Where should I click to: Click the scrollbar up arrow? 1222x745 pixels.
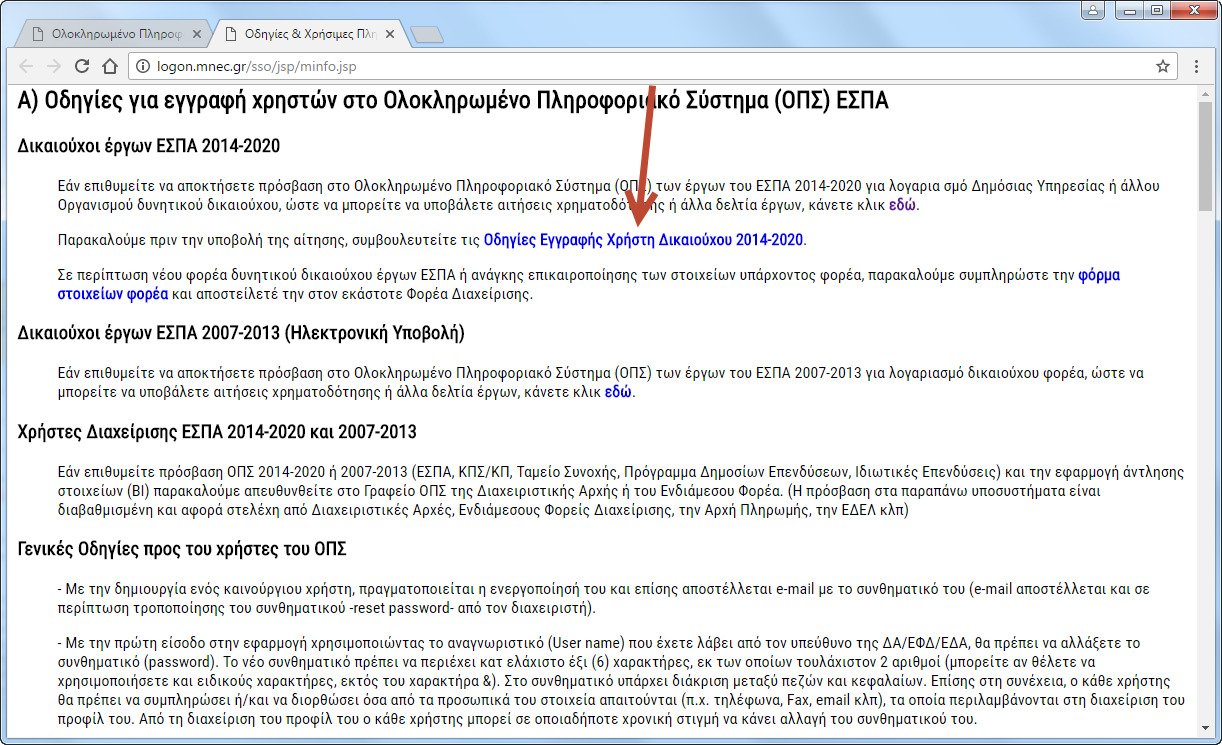click(x=1206, y=95)
